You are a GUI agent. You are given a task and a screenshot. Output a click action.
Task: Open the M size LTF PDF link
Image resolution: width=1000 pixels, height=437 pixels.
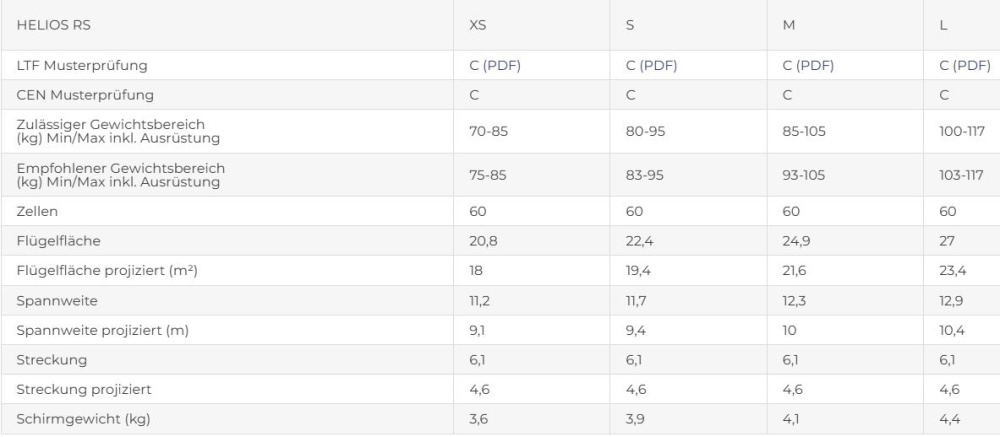pyautogui.click(x=808, y=66)
